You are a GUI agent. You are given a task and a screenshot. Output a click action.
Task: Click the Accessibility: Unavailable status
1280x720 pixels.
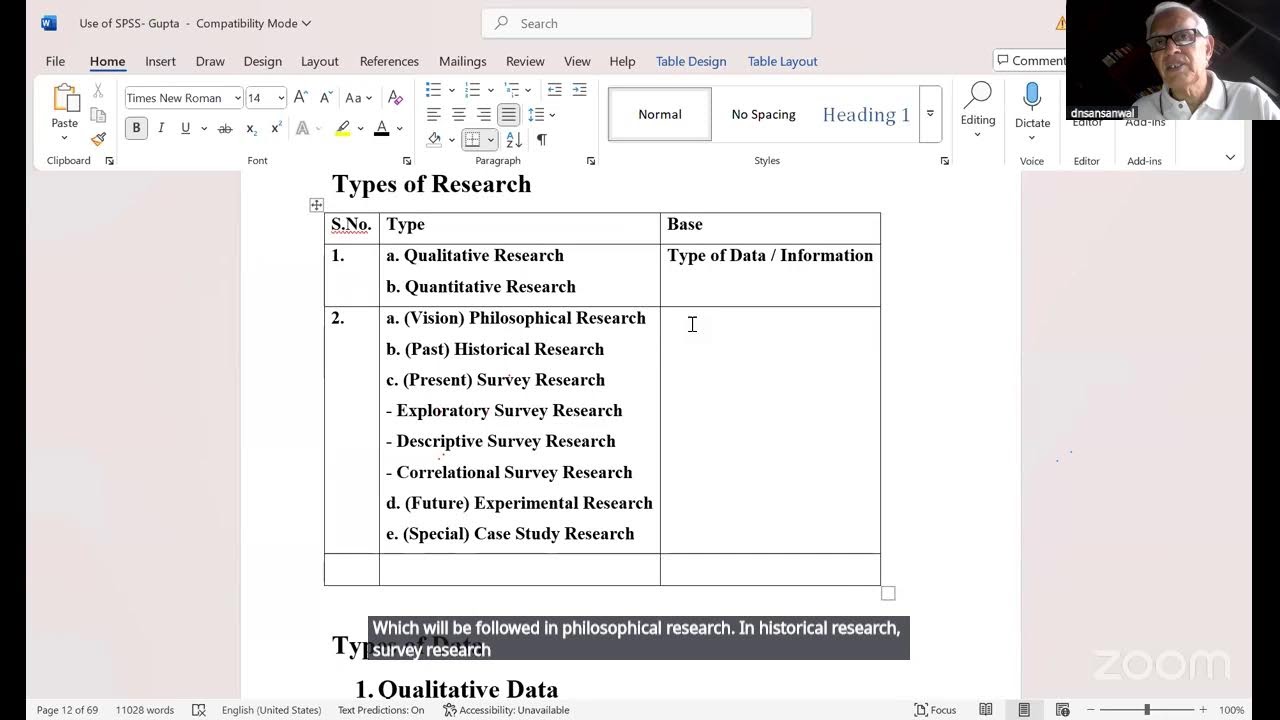click(x=506, y=710)
